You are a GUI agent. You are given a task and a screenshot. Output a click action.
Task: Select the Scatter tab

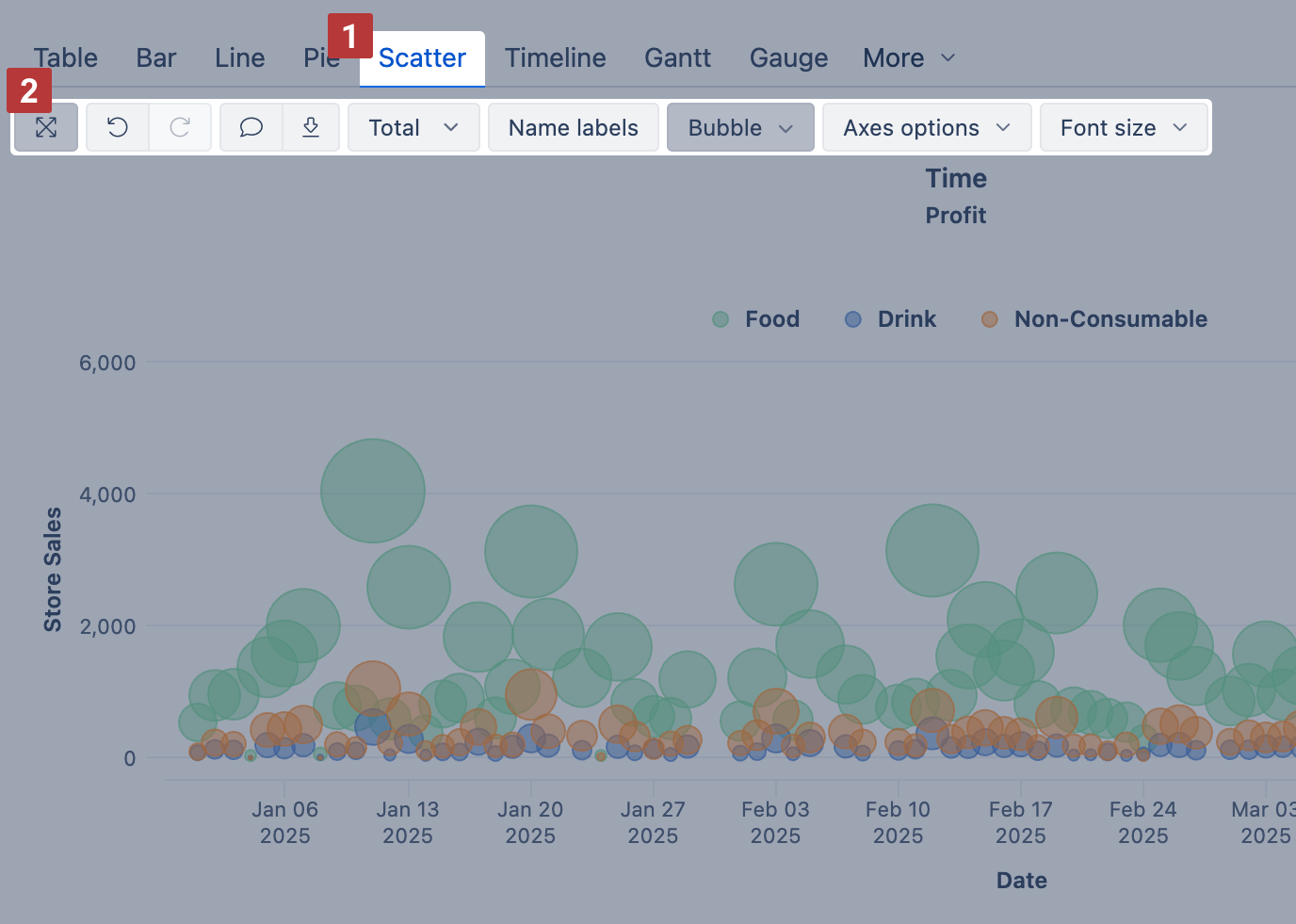(422, 58)
